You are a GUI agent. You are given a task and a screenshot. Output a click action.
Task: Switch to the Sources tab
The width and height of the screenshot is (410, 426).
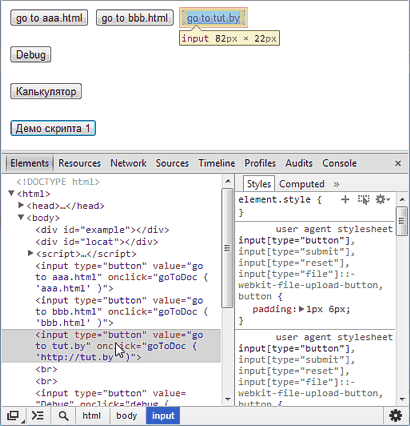click(172, 163)
